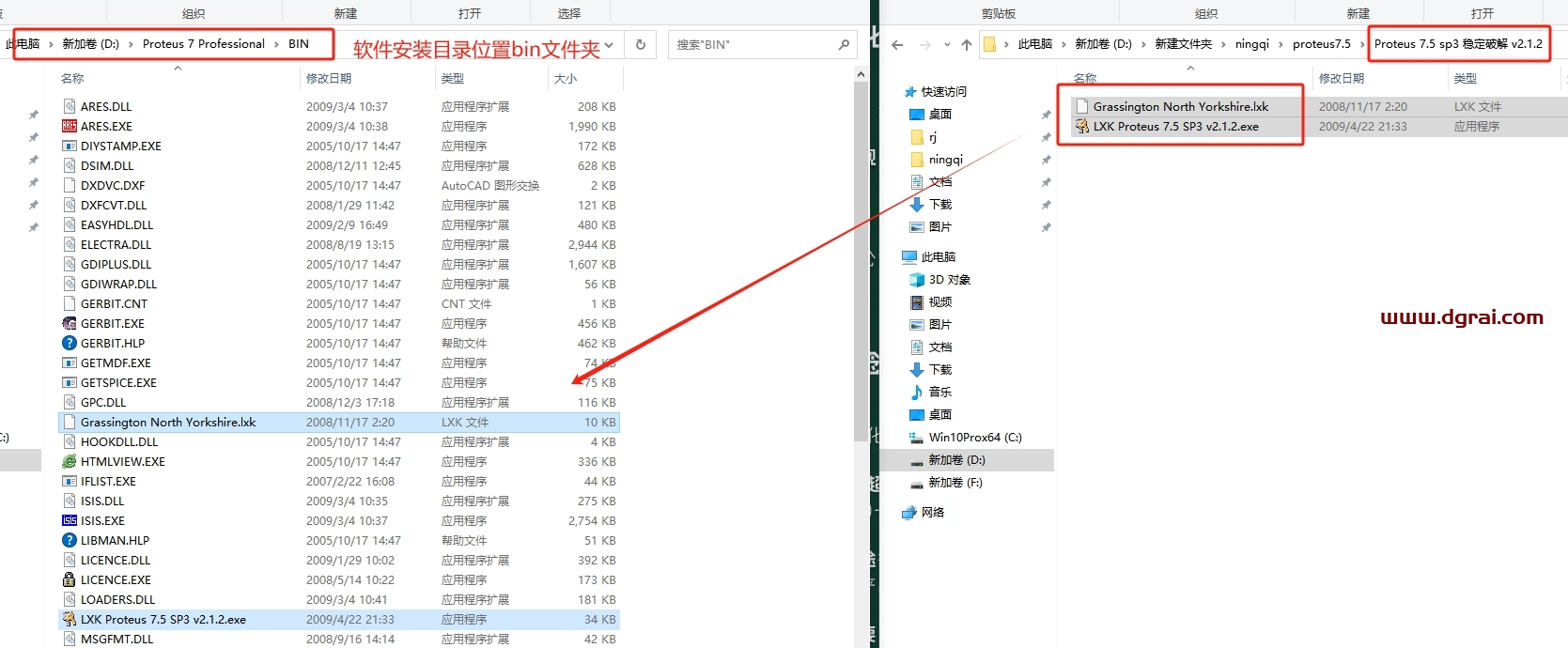
Task: Click the DIYSTAMP.EXE file icon
Action: click(69, 146)
